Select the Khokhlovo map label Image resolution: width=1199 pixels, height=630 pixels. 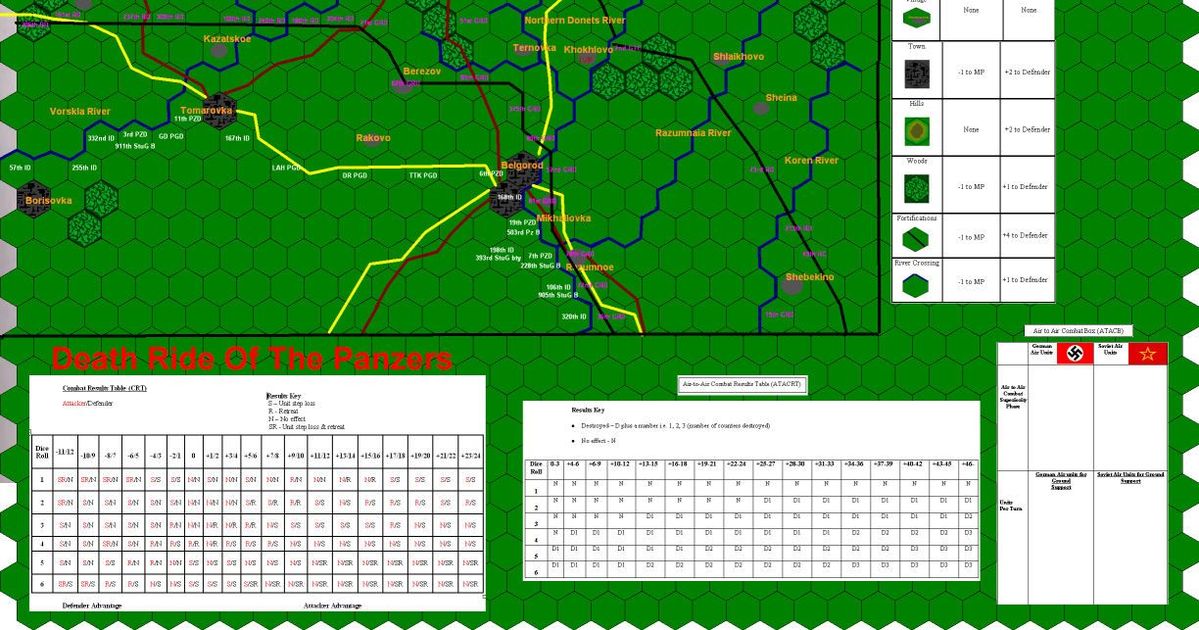589,50
